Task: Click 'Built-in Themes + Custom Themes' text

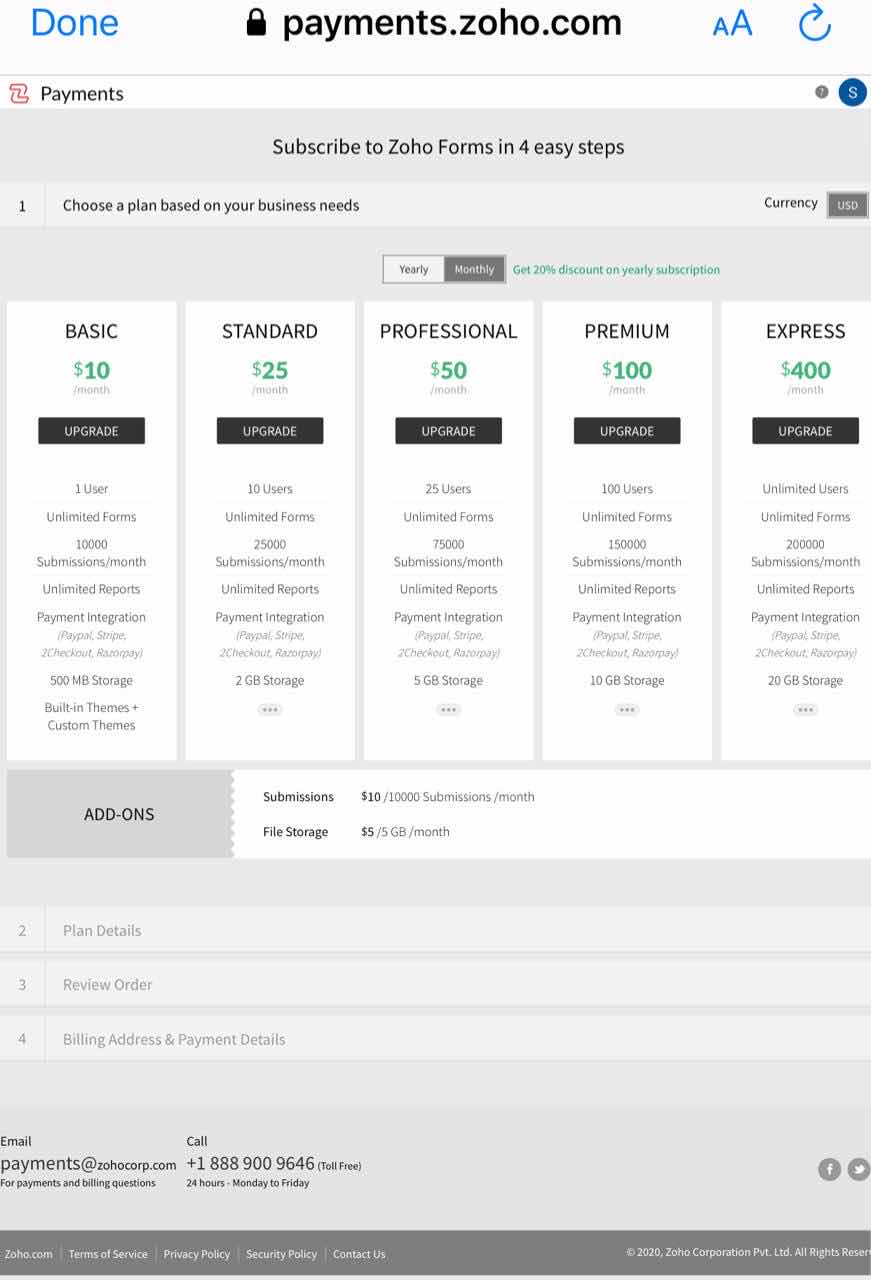Action: [x=92, y=716]
